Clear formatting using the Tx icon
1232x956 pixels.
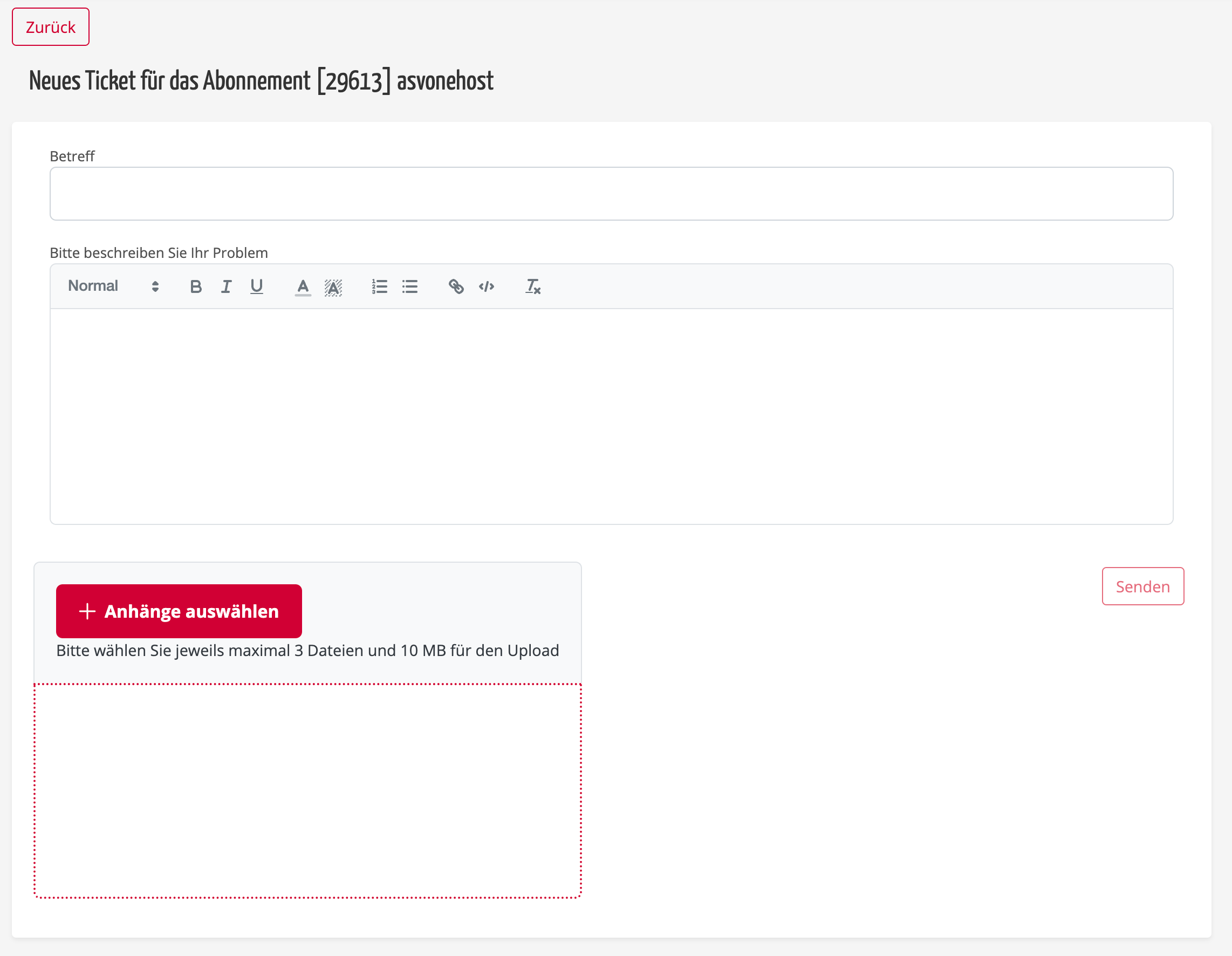click(x=532, y=286)
